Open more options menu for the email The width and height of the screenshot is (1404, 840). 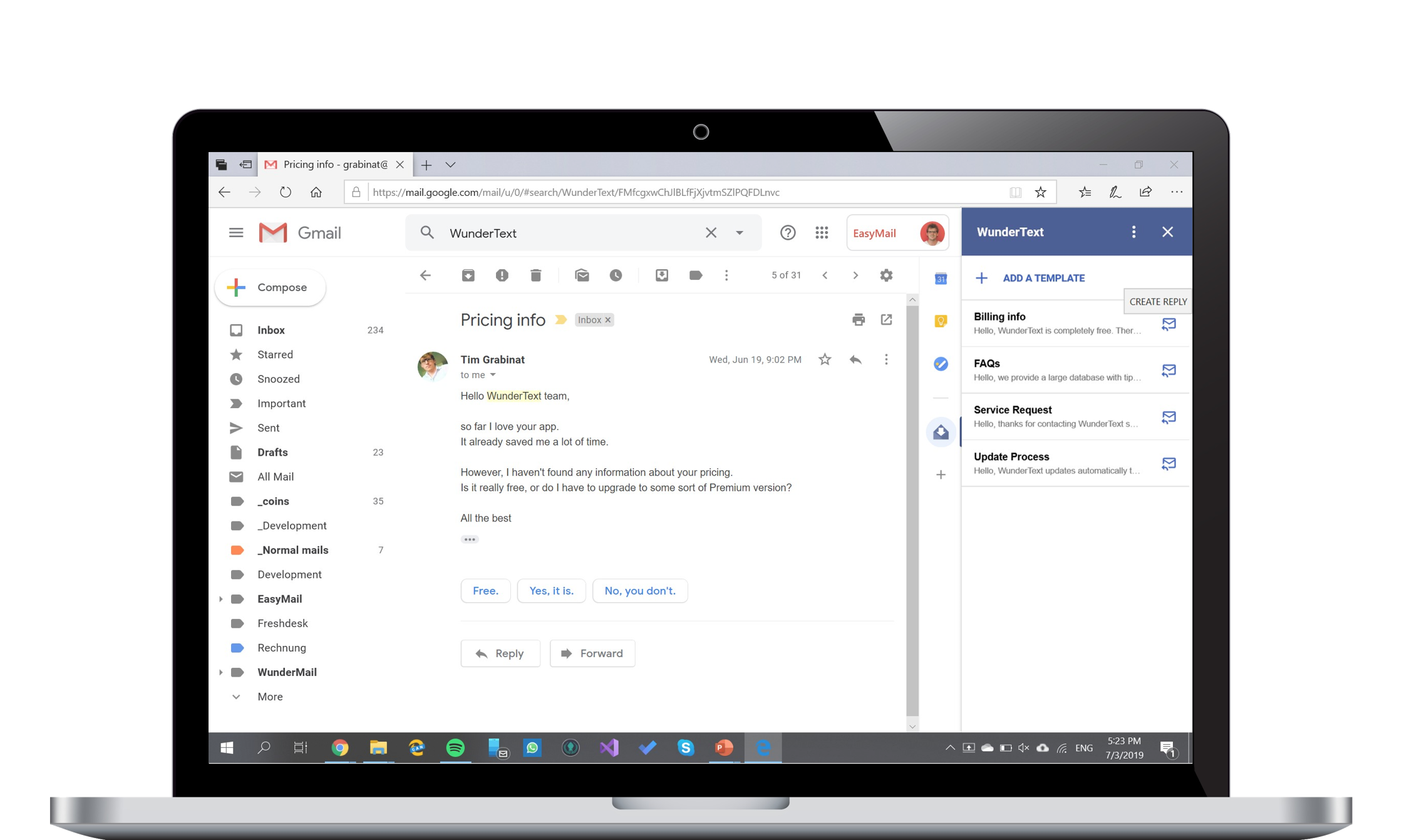(x=886, y=359)
